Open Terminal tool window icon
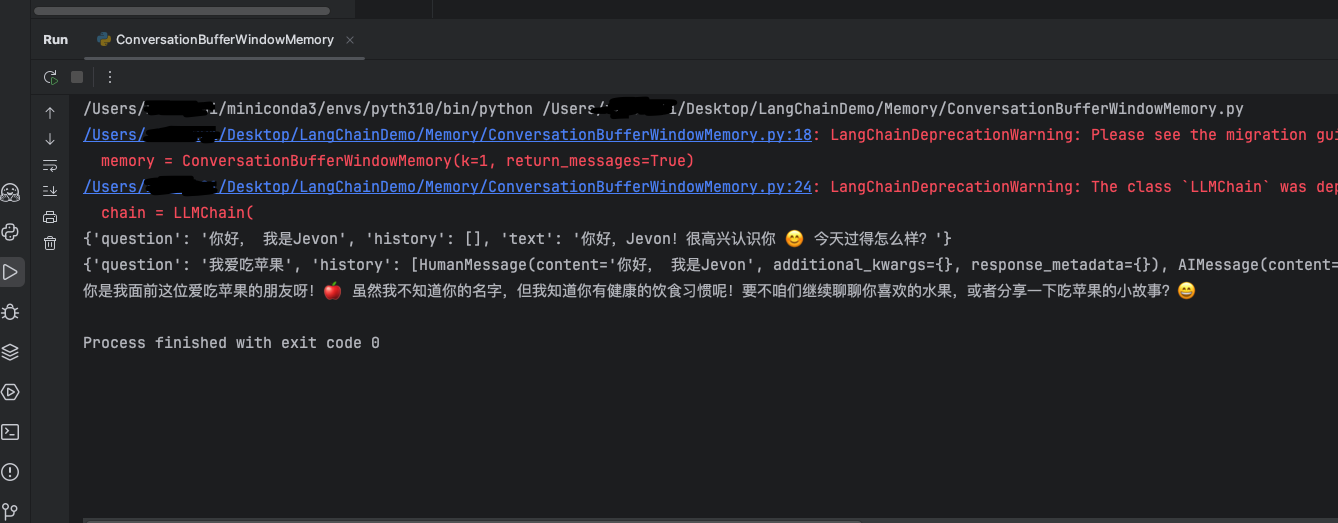This screenshot has width=1338, height=523. coord(11,432)
